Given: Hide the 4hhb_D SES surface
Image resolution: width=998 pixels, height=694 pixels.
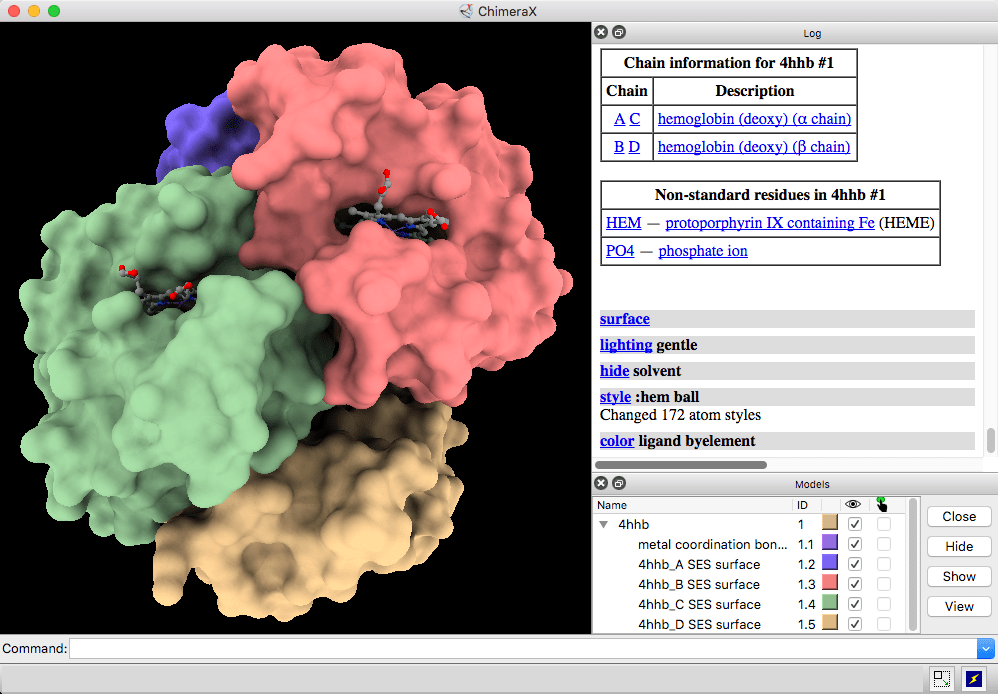Looking at the screenshot, I should (855, 624).
